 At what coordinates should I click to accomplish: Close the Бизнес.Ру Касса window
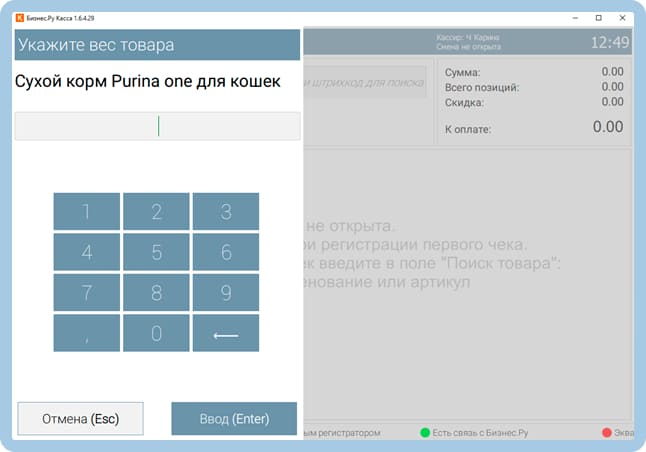[x=623, y=18]
